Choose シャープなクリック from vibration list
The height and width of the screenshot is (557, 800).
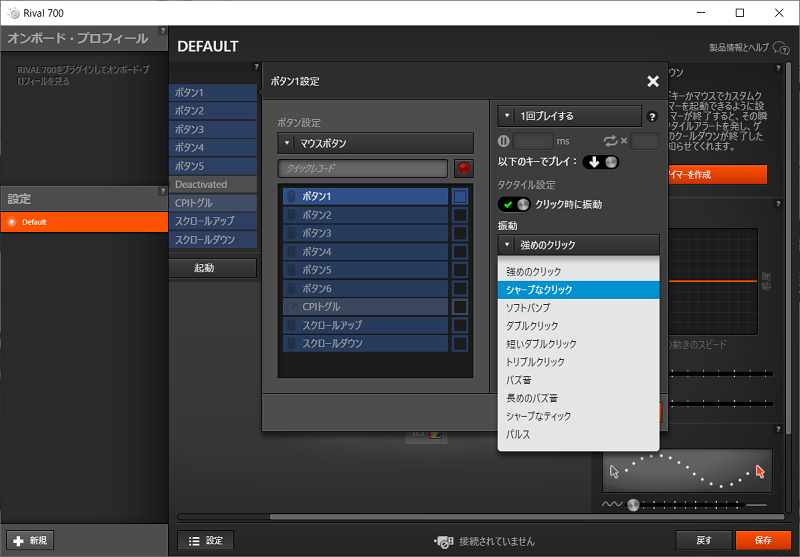[579, 290]
